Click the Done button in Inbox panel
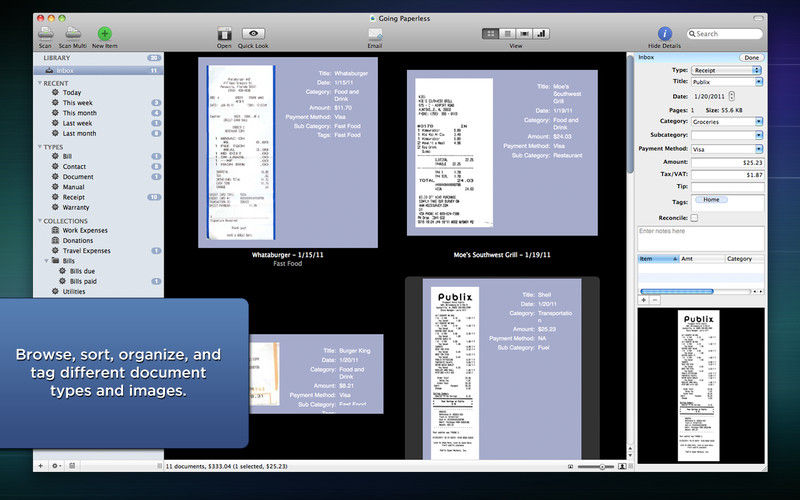This screenshot has width=800, height=500. [x=751, y=58]
